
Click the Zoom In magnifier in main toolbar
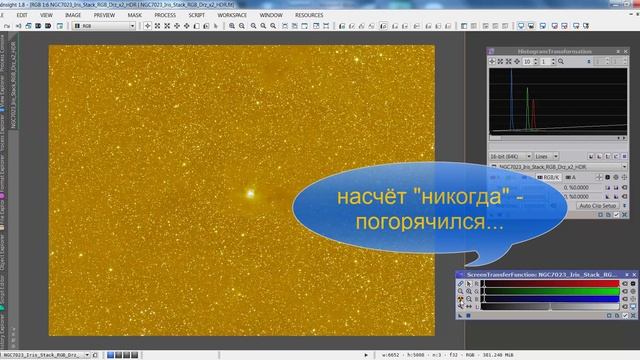pos(232,26)
